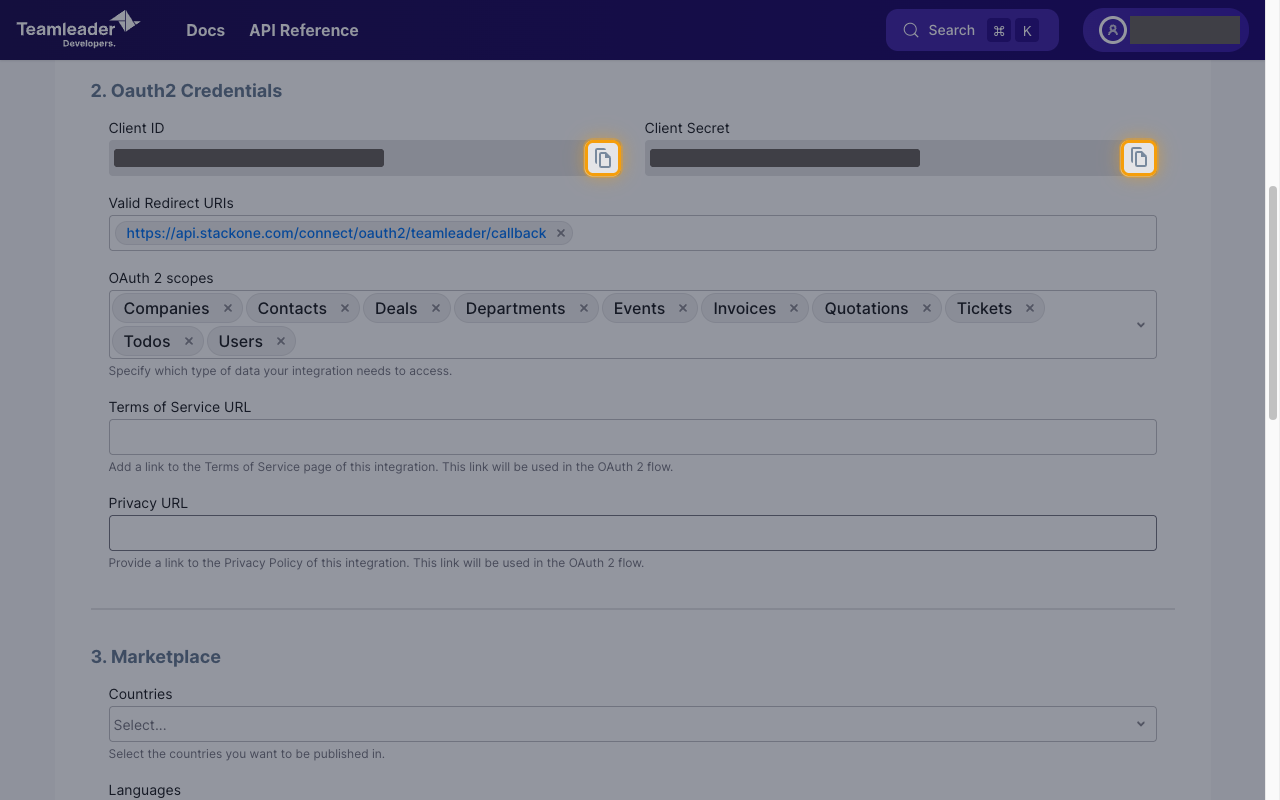
Task: Click the Departments scope tag text
Action: 515,308
